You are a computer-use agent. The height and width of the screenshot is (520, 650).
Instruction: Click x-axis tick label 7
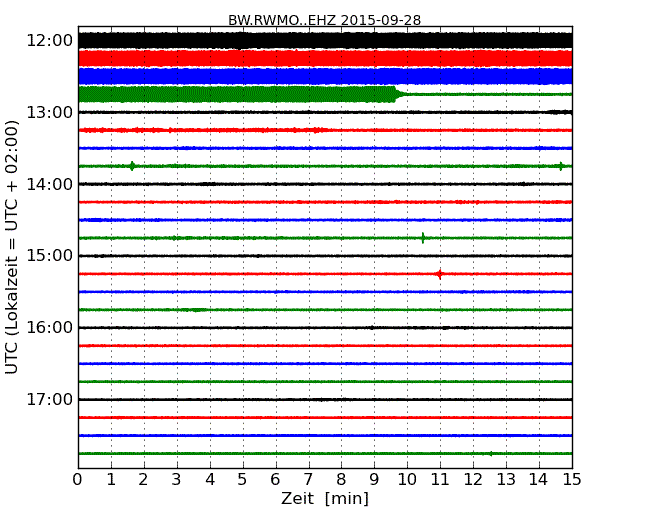308,480
